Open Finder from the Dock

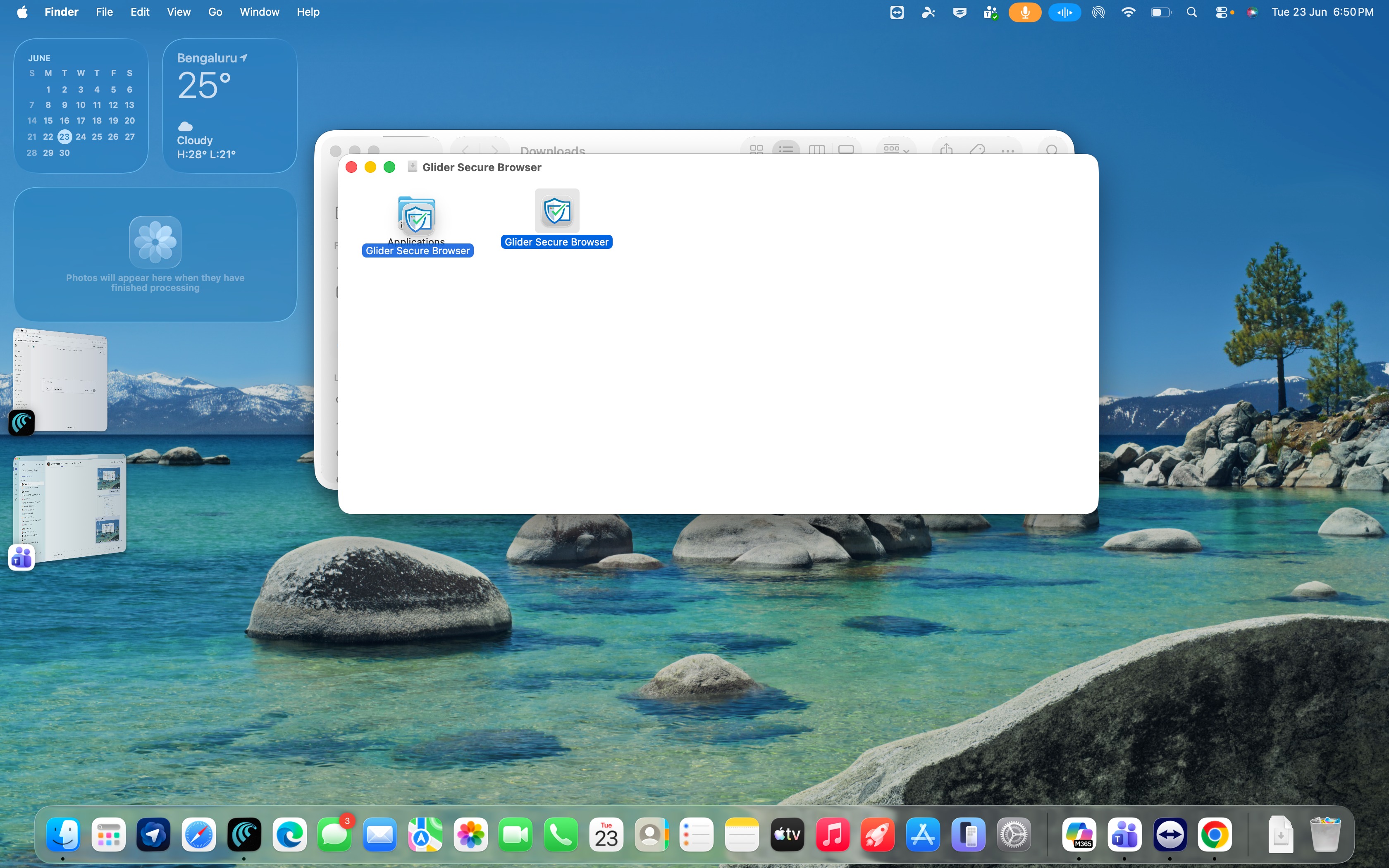[x=63, y=835]
